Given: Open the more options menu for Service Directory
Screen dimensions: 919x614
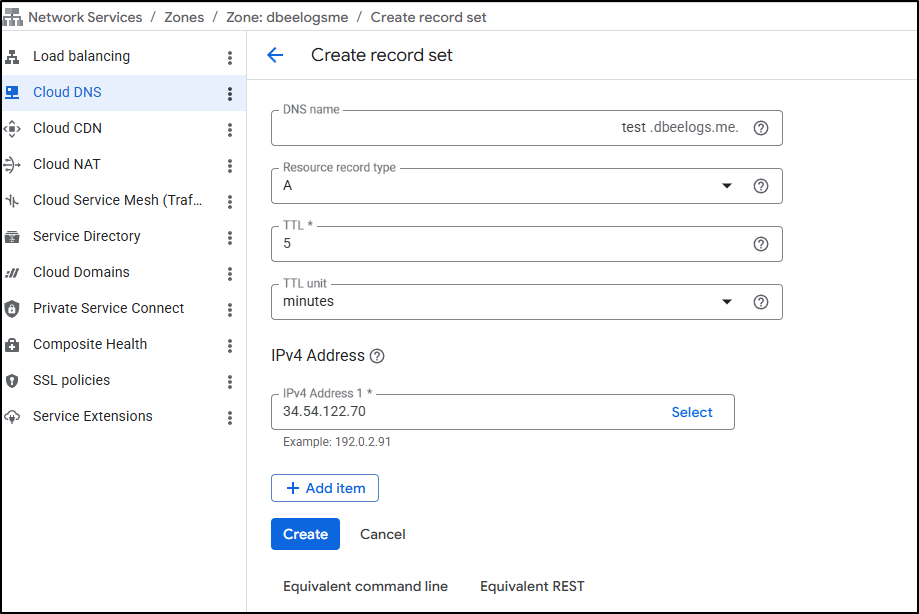Looking at the screenshot, I should [229, 238].
